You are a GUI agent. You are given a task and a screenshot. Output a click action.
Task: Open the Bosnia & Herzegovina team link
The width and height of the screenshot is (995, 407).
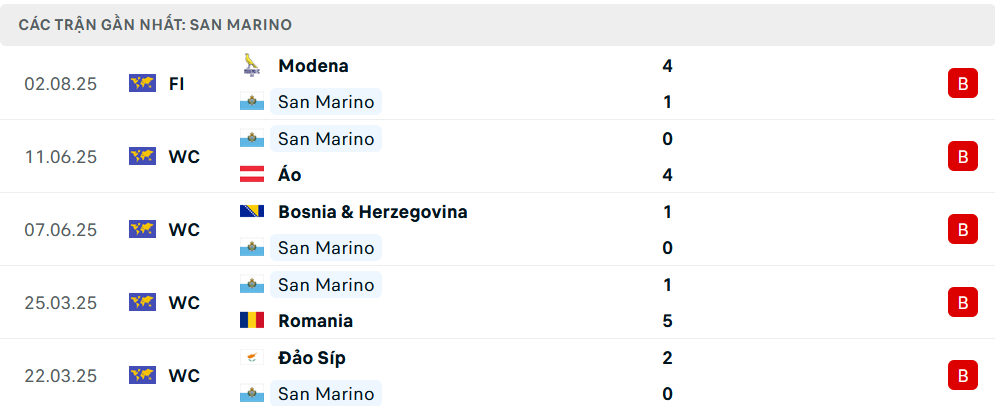[x=372, y=212]
